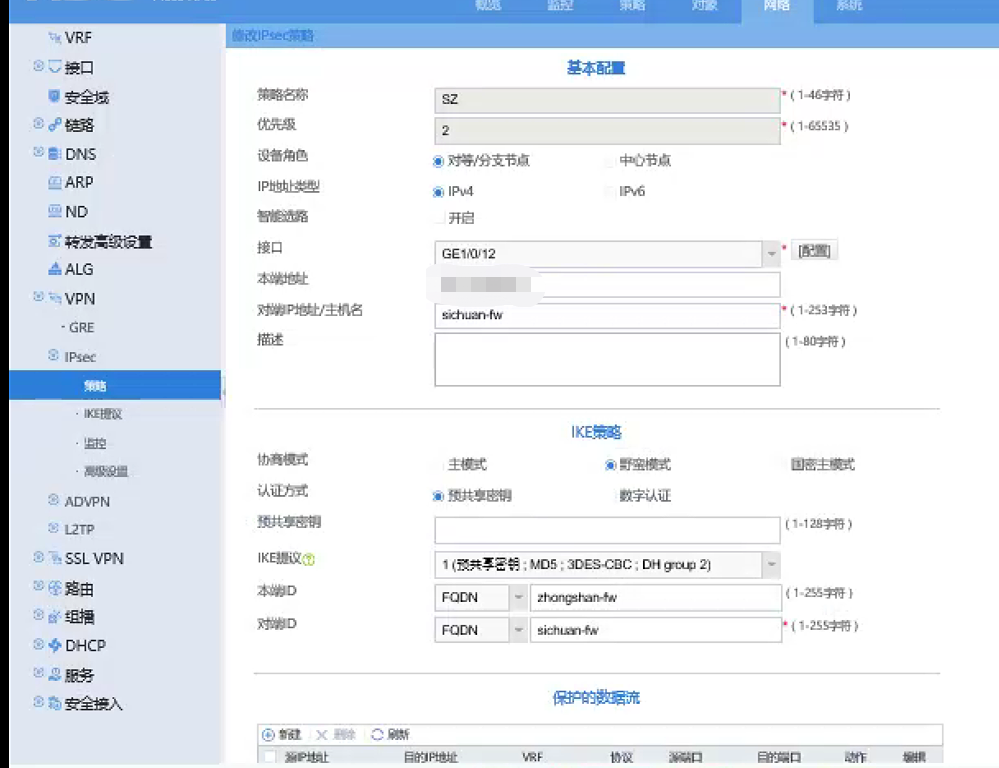Click the 链路 link icon

pos(55,124)
